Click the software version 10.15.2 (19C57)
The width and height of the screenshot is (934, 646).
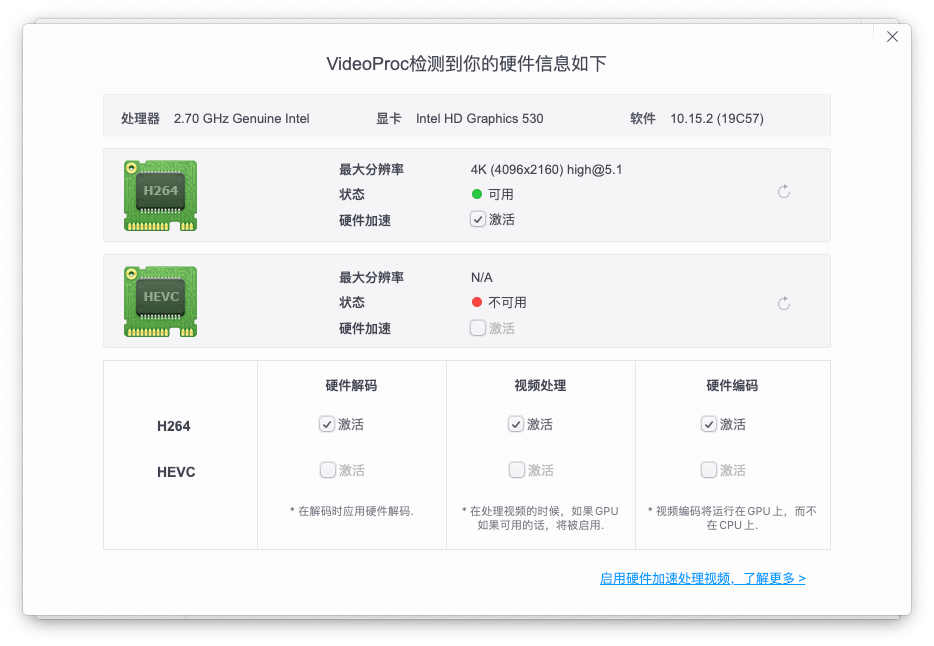click(x=717, y=118)
